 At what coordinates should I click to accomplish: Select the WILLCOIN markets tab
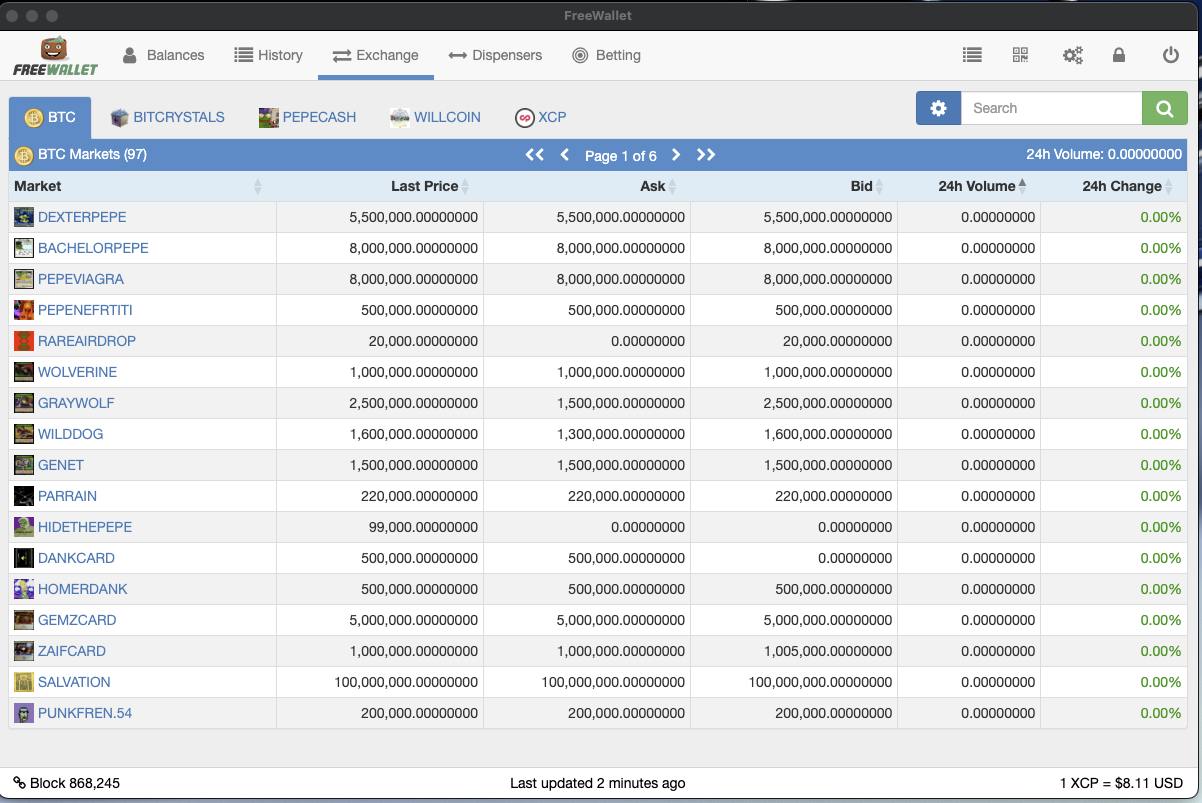(435, 117)
